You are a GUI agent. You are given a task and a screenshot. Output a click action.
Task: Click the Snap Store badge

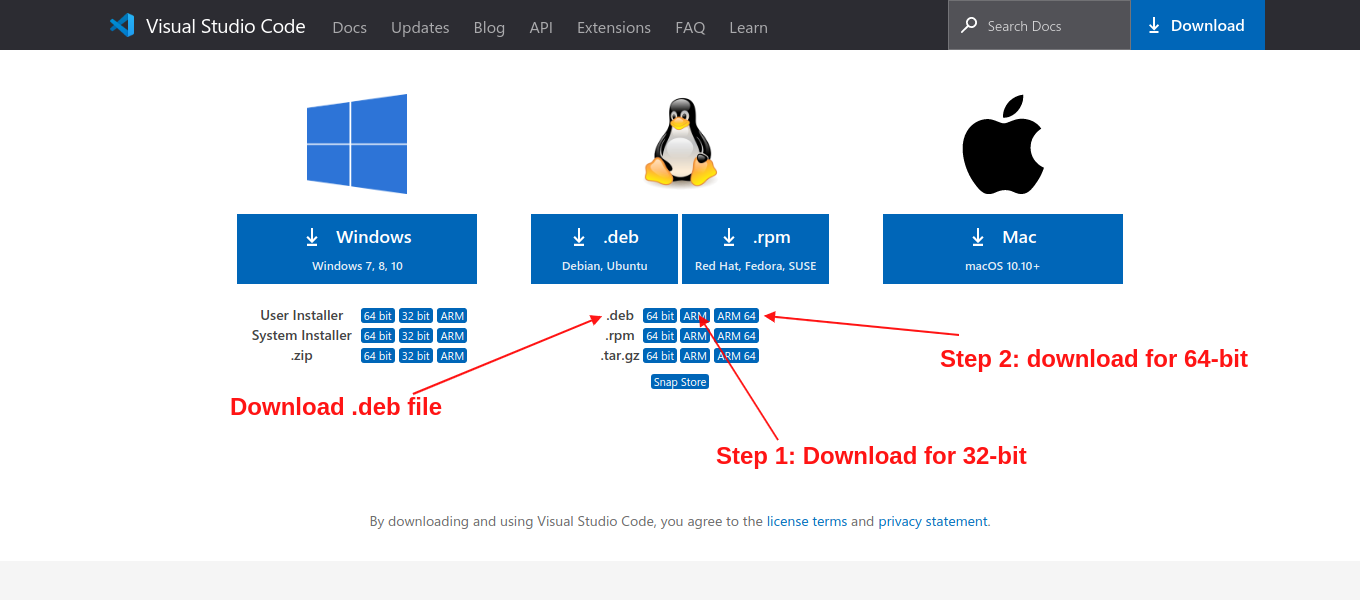(679, 381)
